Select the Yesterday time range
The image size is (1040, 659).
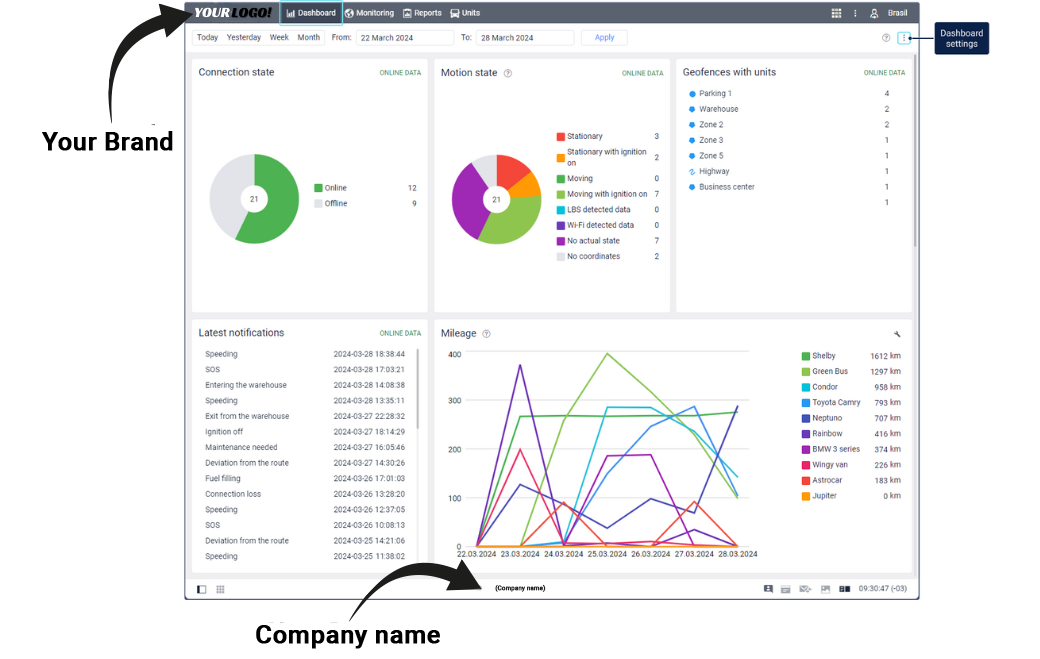click(244, 38)
